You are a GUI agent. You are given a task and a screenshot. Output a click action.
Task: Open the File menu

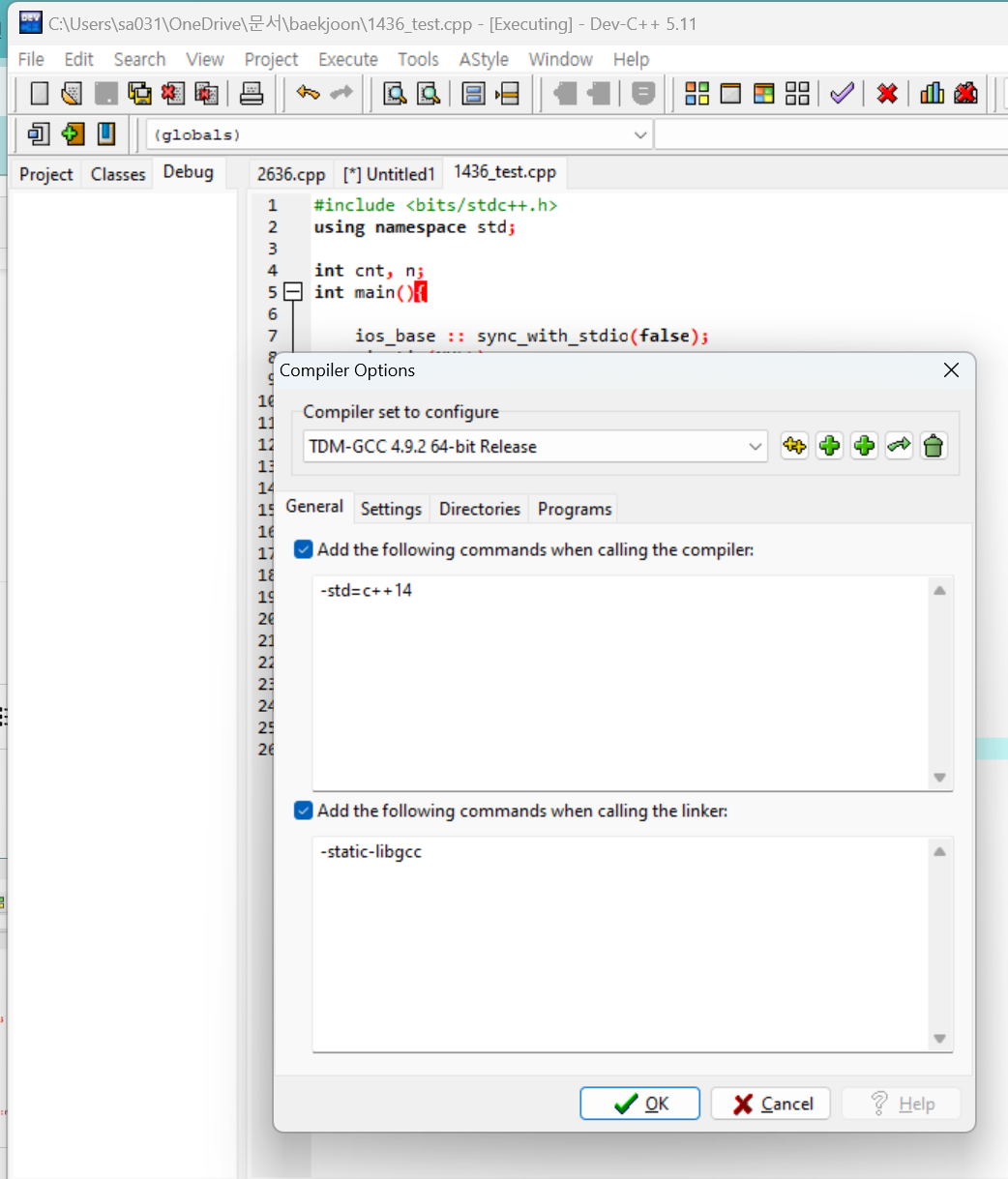coord(31,59)
